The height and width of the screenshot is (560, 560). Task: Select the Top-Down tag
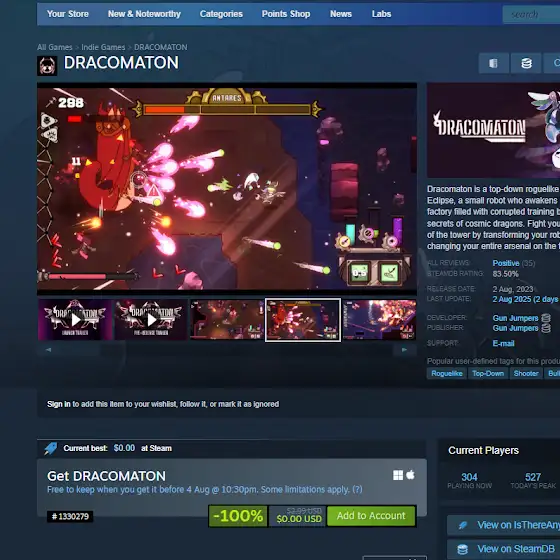[x=488, y=373]
